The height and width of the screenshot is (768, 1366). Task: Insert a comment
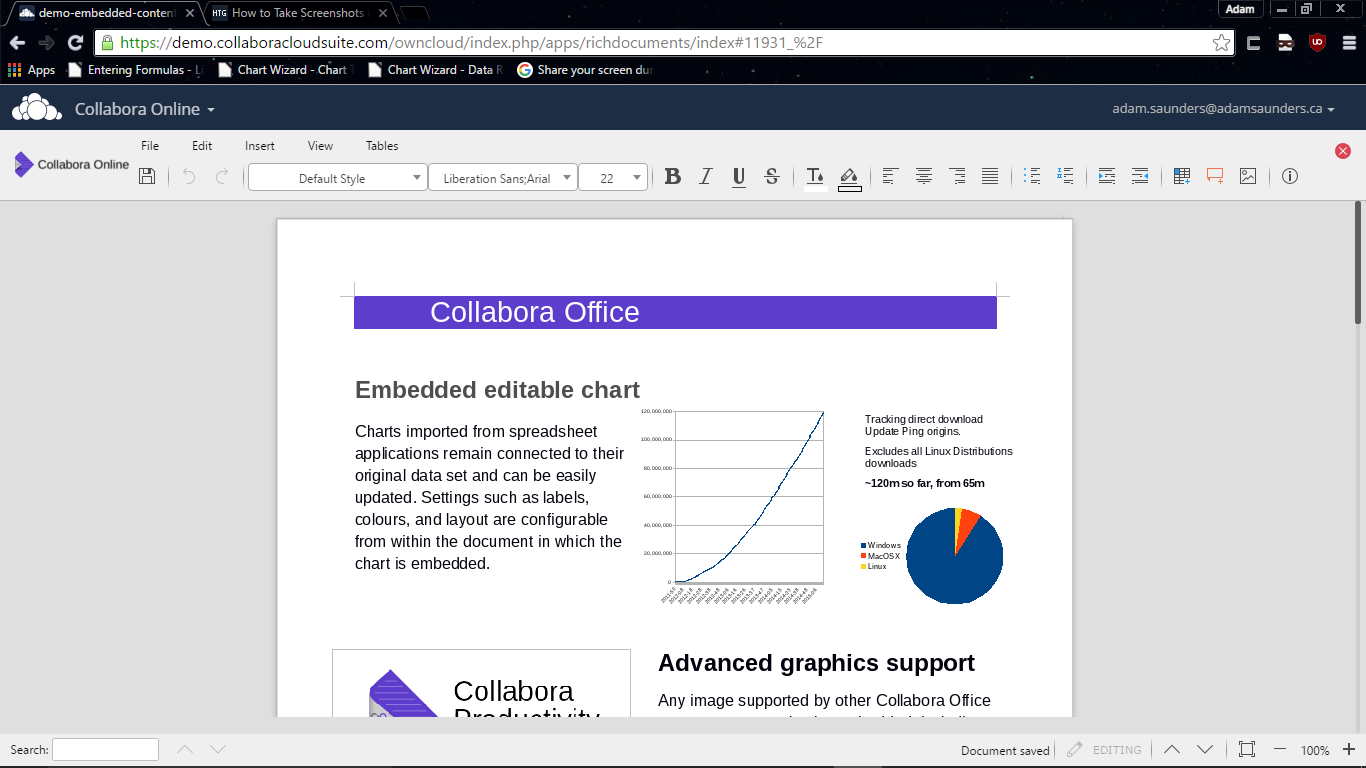click(1214, 176)
